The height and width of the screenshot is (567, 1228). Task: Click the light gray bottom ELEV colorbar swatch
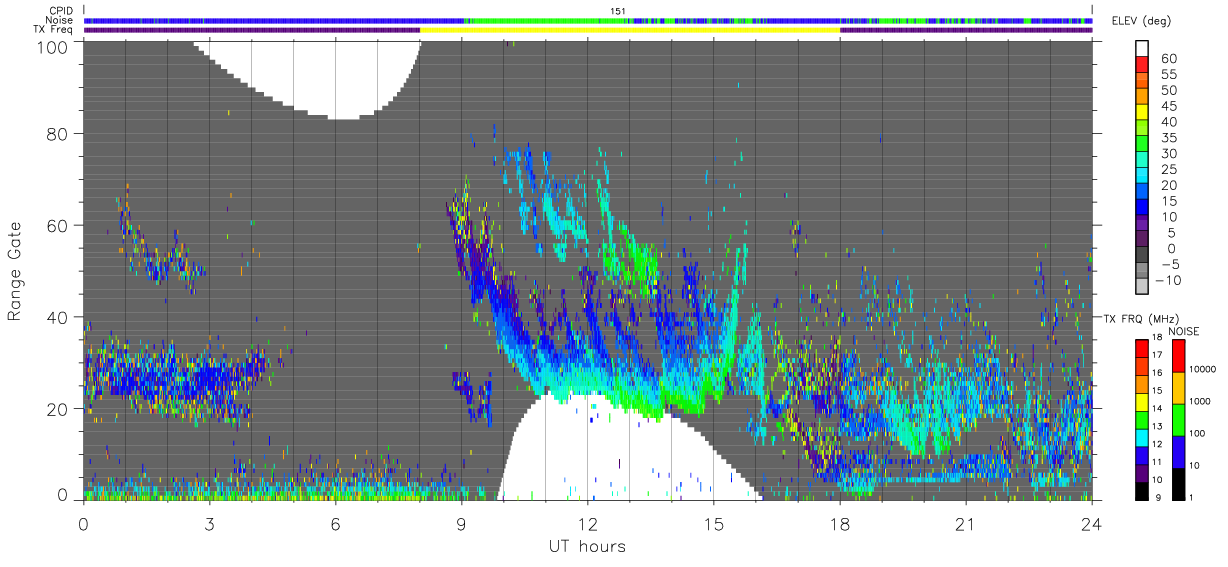pyautogui.click(x=1144, y=288)
